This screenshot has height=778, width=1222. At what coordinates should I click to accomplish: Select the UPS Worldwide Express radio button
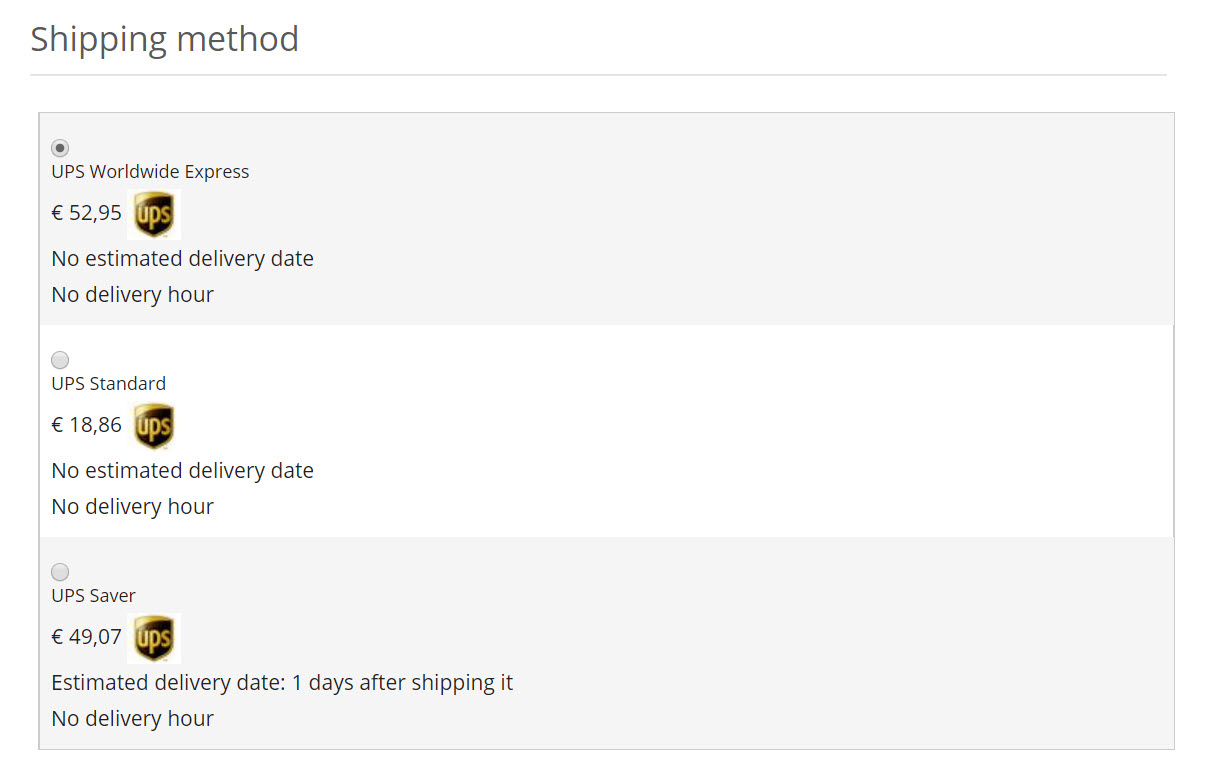click(60, 148)
